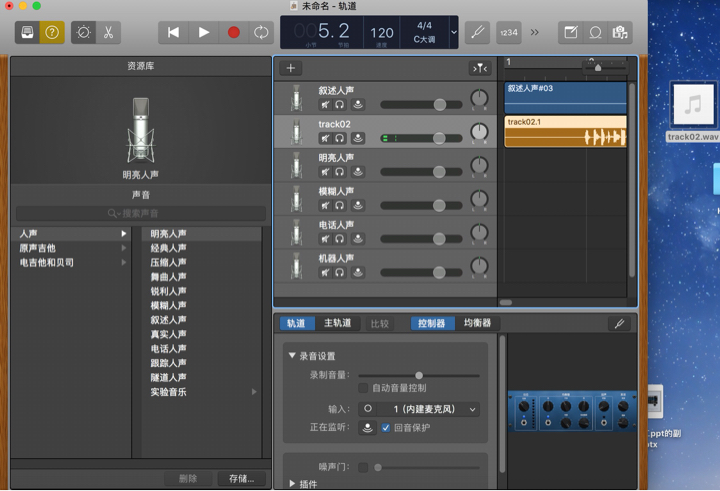Open Smart Controls dial button
The image size is (720, 491).
(84, 32)
